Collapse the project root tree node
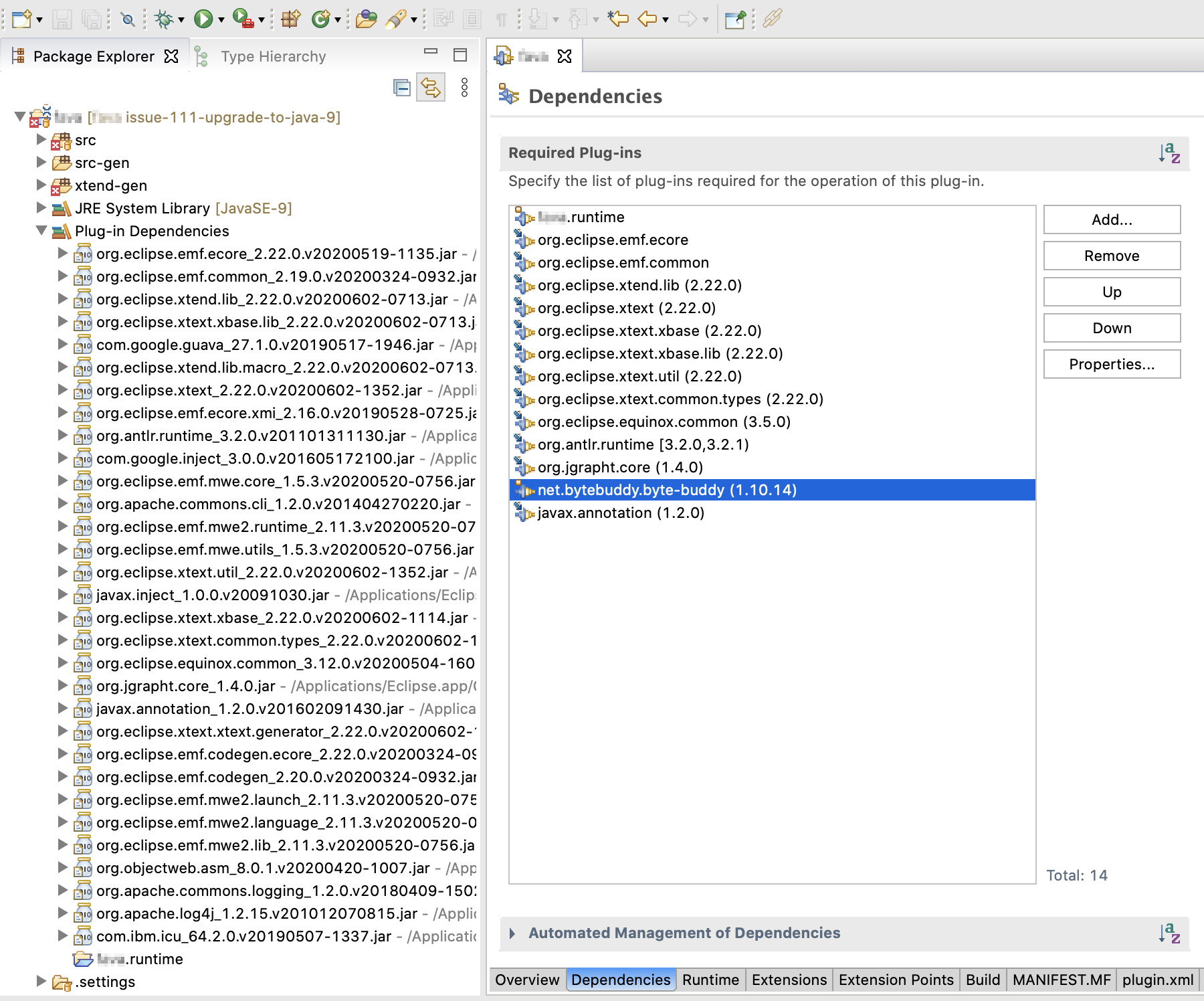The image size is (1204, 1001). tap(20, 117)
